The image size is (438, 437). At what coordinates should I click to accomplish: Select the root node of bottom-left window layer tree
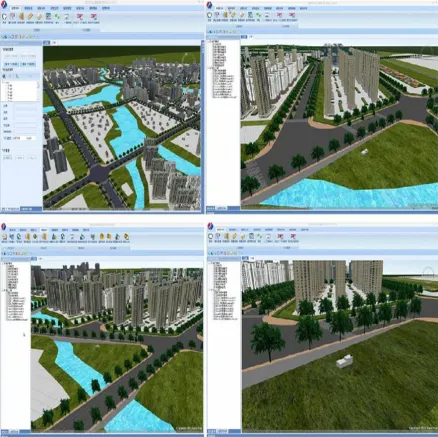(x=8, y=263)
